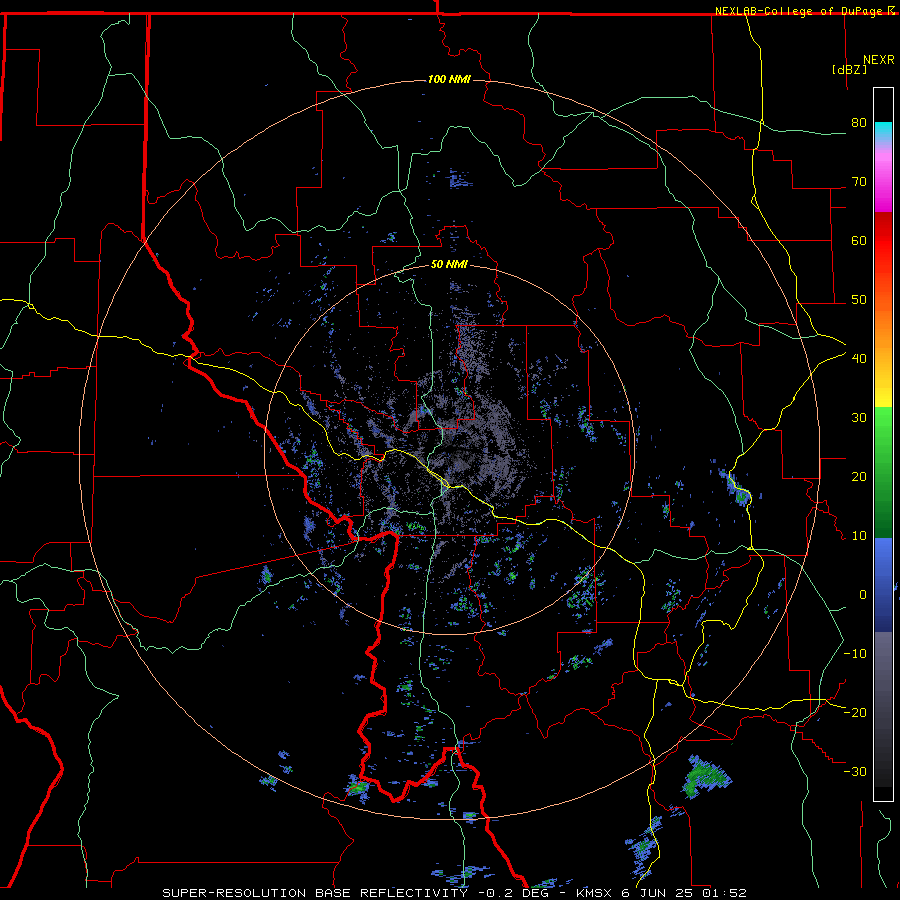This screenshot has width=900, height=900.
Task: Click the red segment of color bar
Action: pyautogui.click(x=883, y=241)
